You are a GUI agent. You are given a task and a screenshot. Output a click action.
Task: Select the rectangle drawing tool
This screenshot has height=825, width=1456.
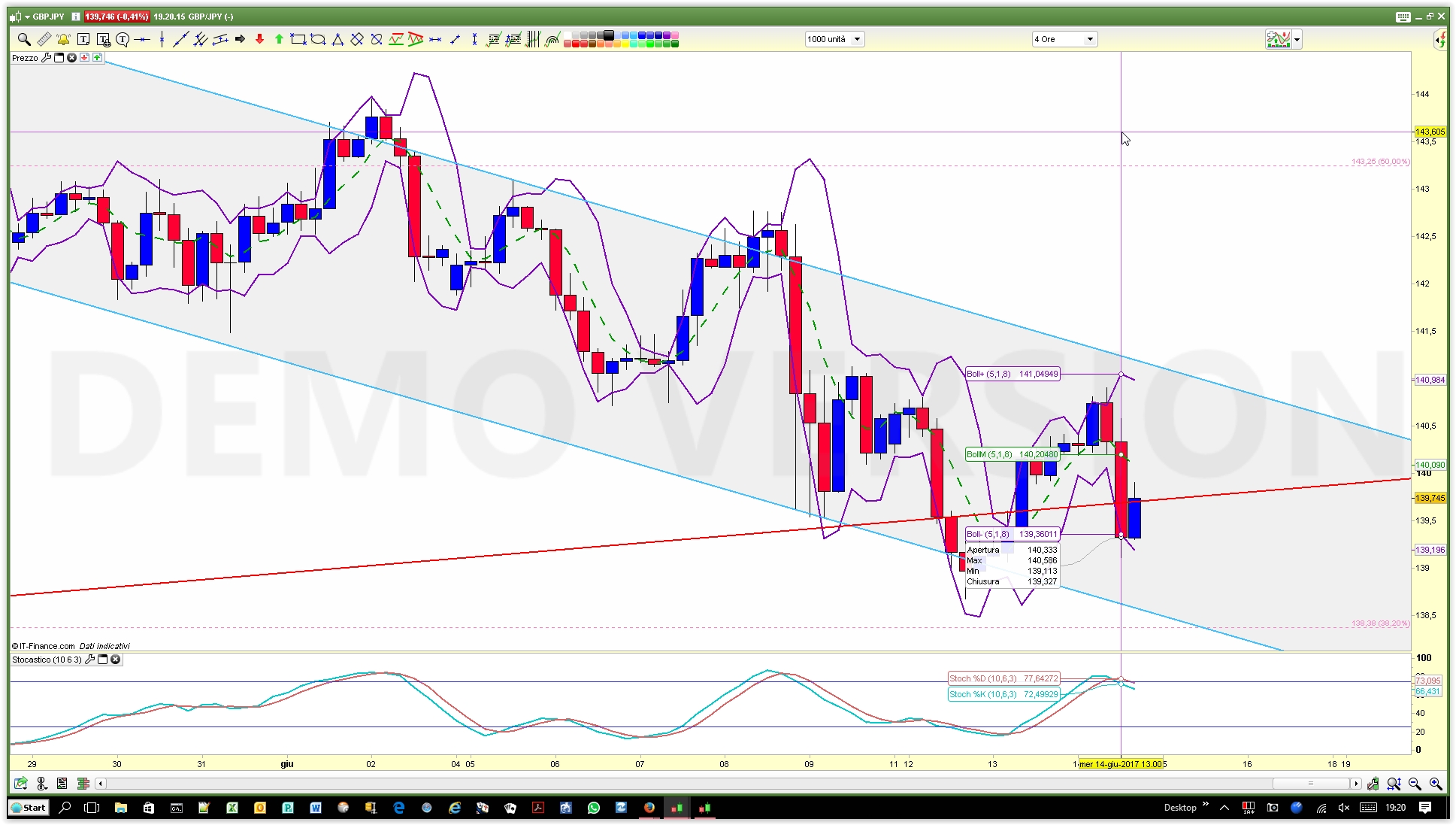[x=298, y=39]
